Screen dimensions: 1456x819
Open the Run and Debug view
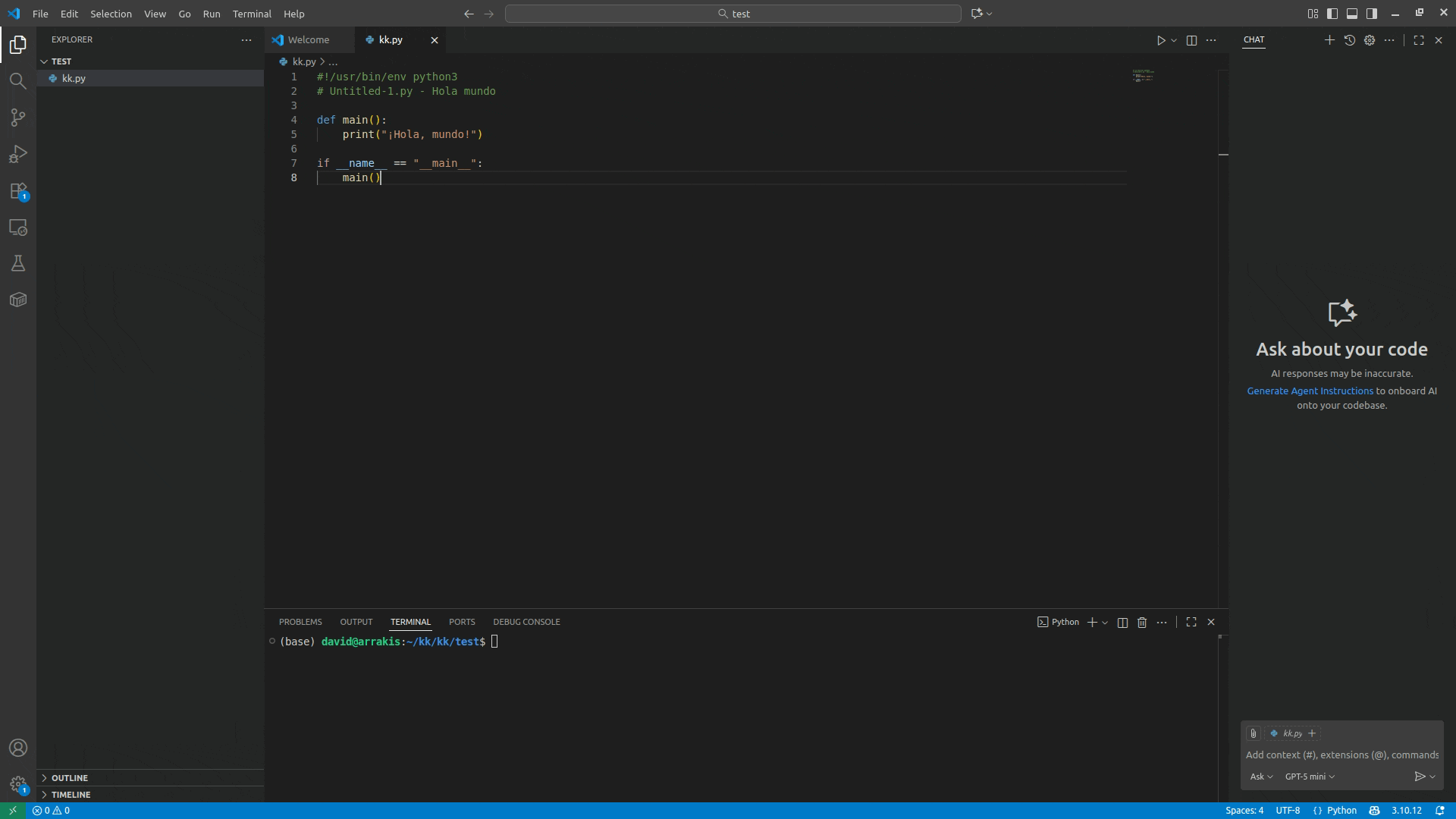(18, 154)
